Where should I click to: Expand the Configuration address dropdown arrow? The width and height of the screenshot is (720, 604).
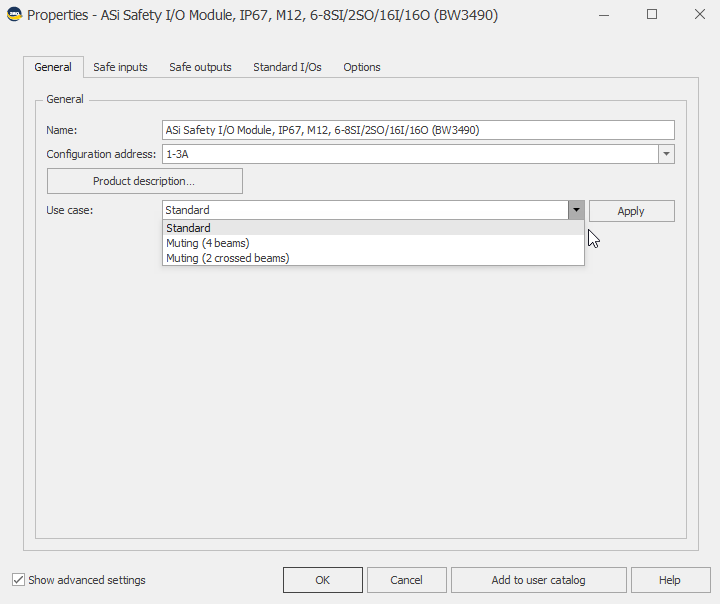point(666,154)
